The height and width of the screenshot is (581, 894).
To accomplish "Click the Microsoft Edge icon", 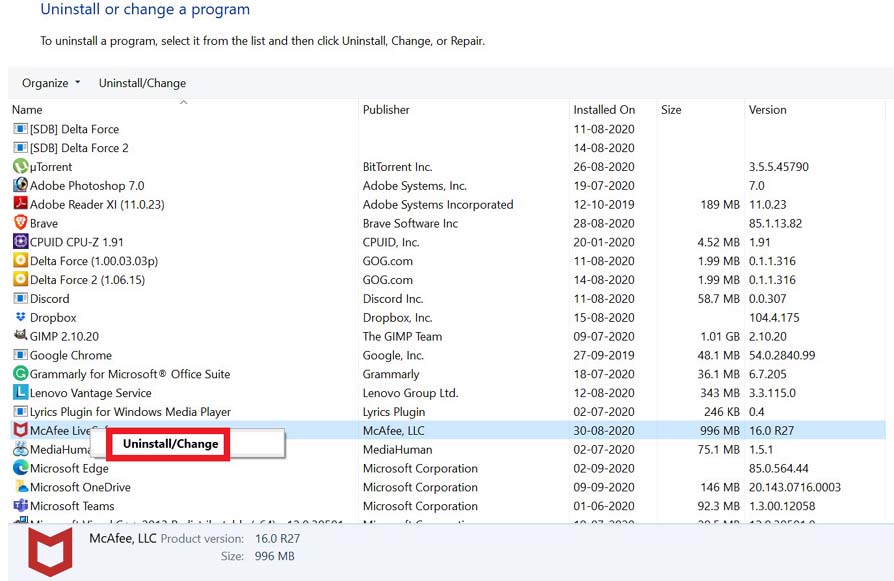I will [21, 468].
